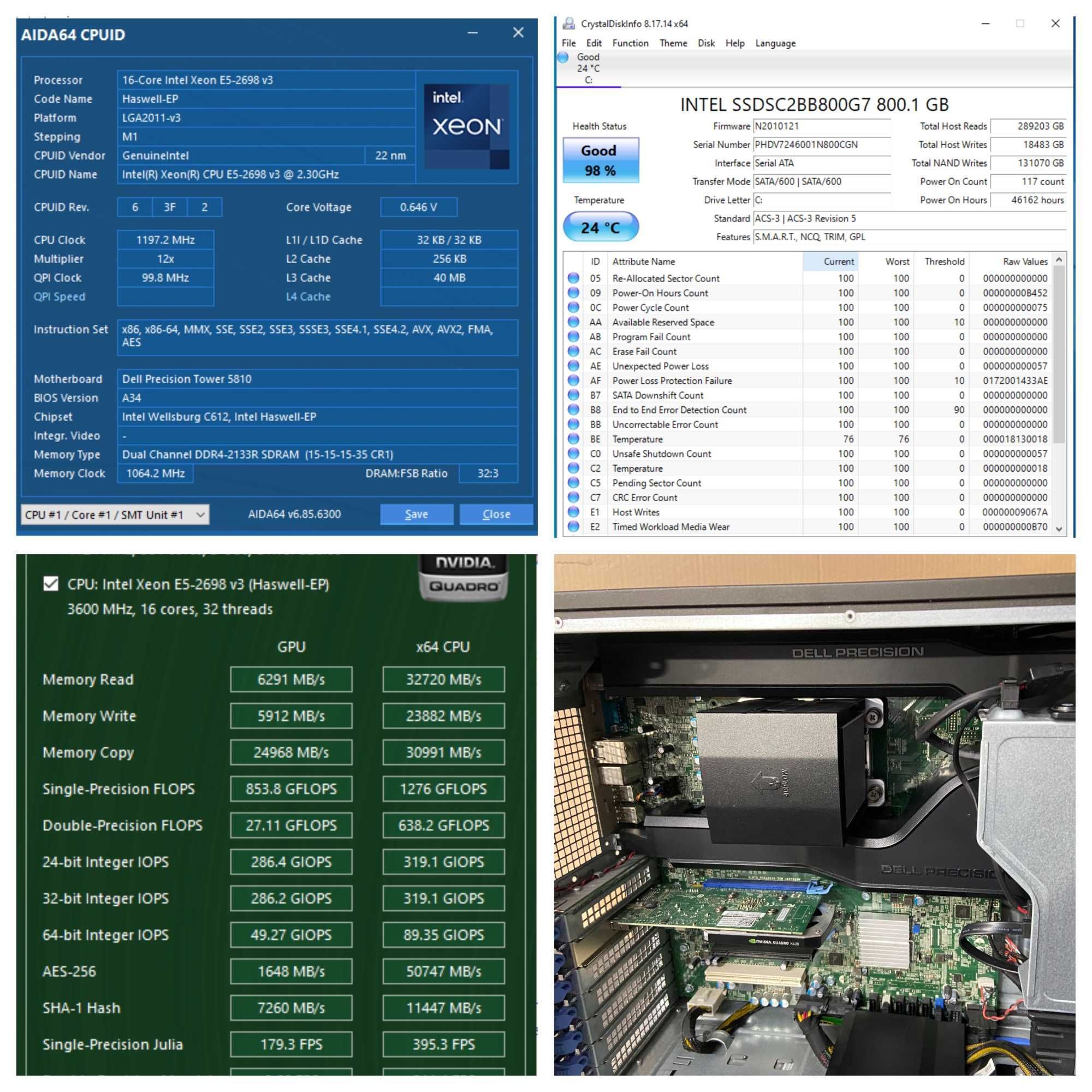Click the scroll-down arrow of the attribute list
The width and height of the screenshot is (1092, 1092).
coord(1059,529)
